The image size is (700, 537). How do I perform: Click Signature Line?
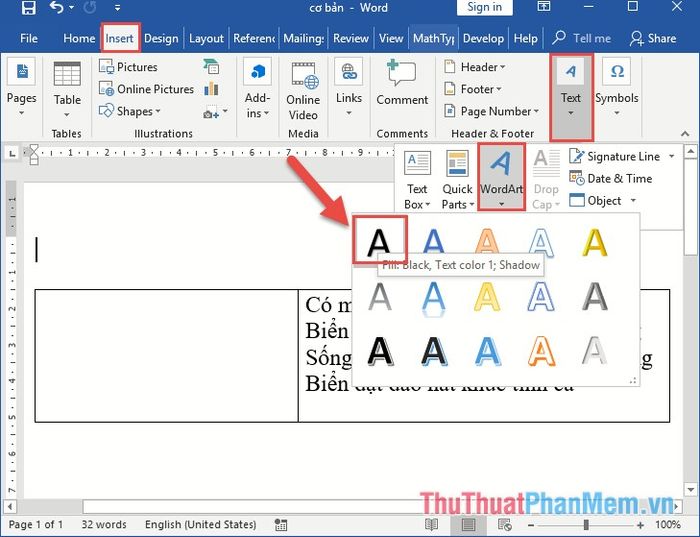point(615,156)
